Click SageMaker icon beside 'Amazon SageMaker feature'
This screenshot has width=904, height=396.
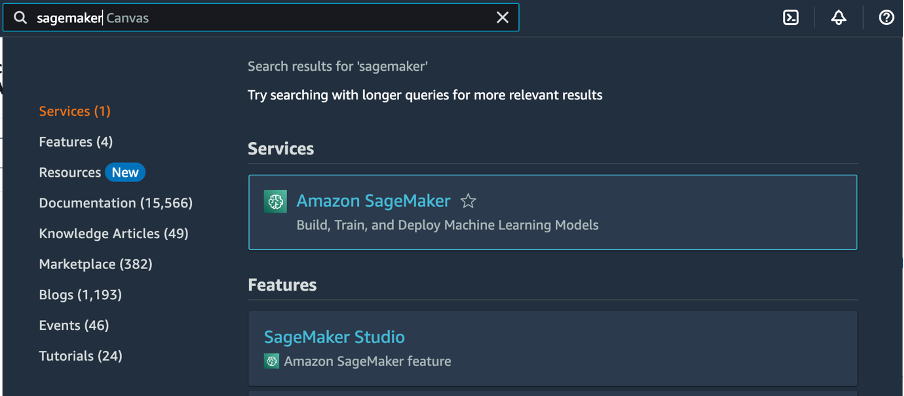pyautogui.click(x=271, y=361)
